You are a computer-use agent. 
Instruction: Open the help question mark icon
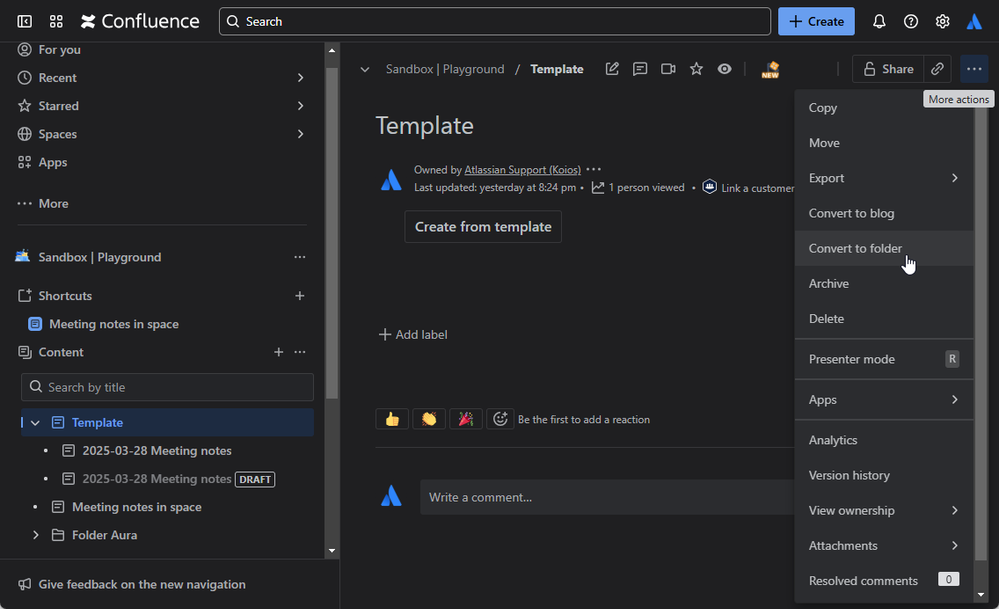[911, 21]
